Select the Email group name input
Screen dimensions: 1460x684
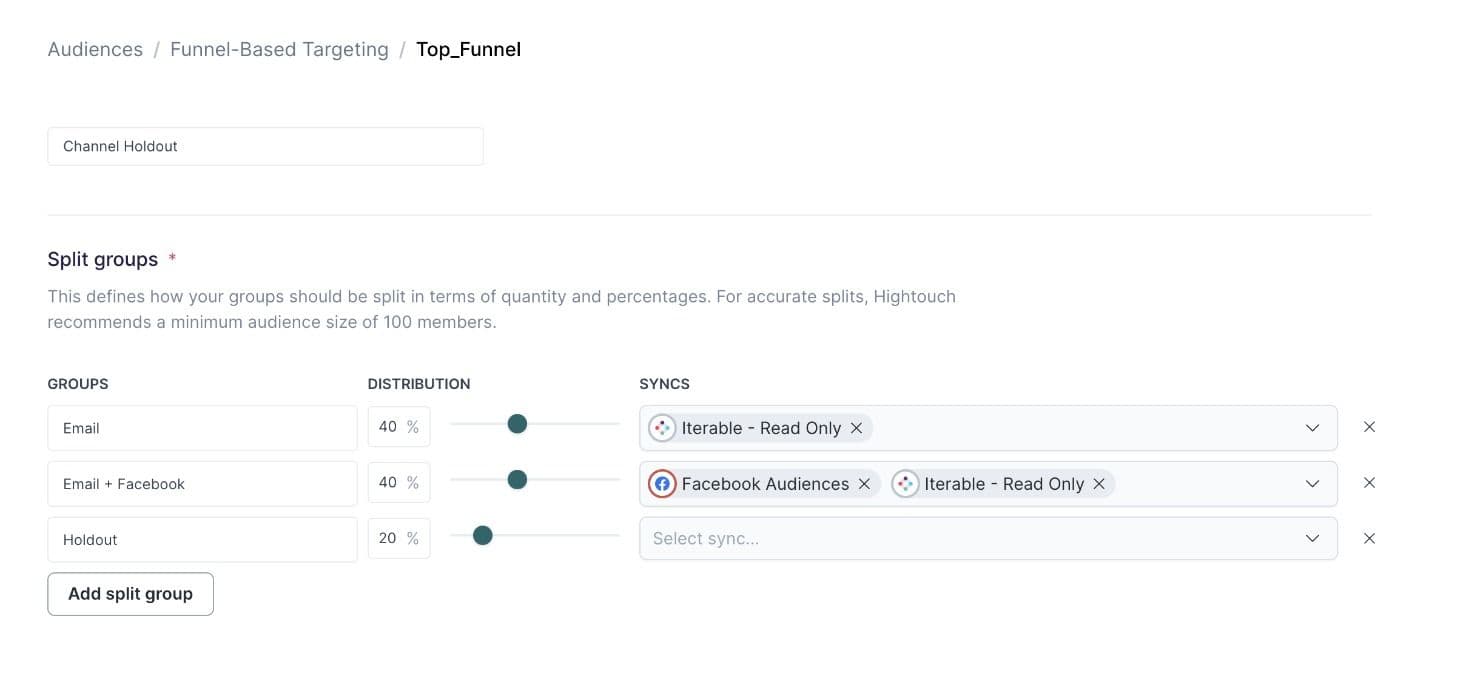pos(202,427)
